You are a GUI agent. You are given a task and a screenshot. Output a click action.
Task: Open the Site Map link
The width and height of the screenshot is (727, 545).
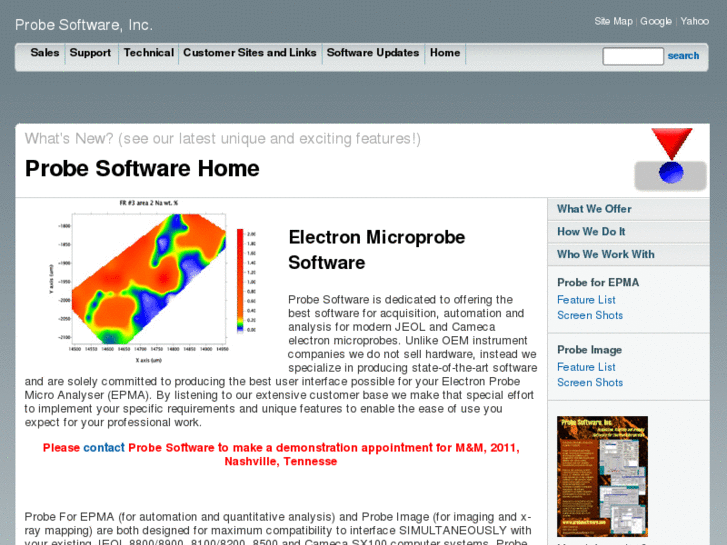[x=613, y=21]
